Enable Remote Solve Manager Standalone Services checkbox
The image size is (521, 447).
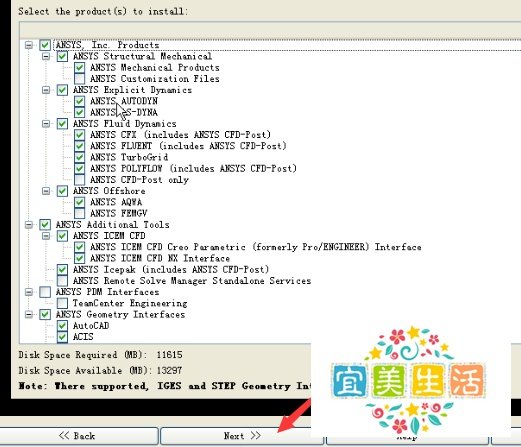tap(62, 281)
